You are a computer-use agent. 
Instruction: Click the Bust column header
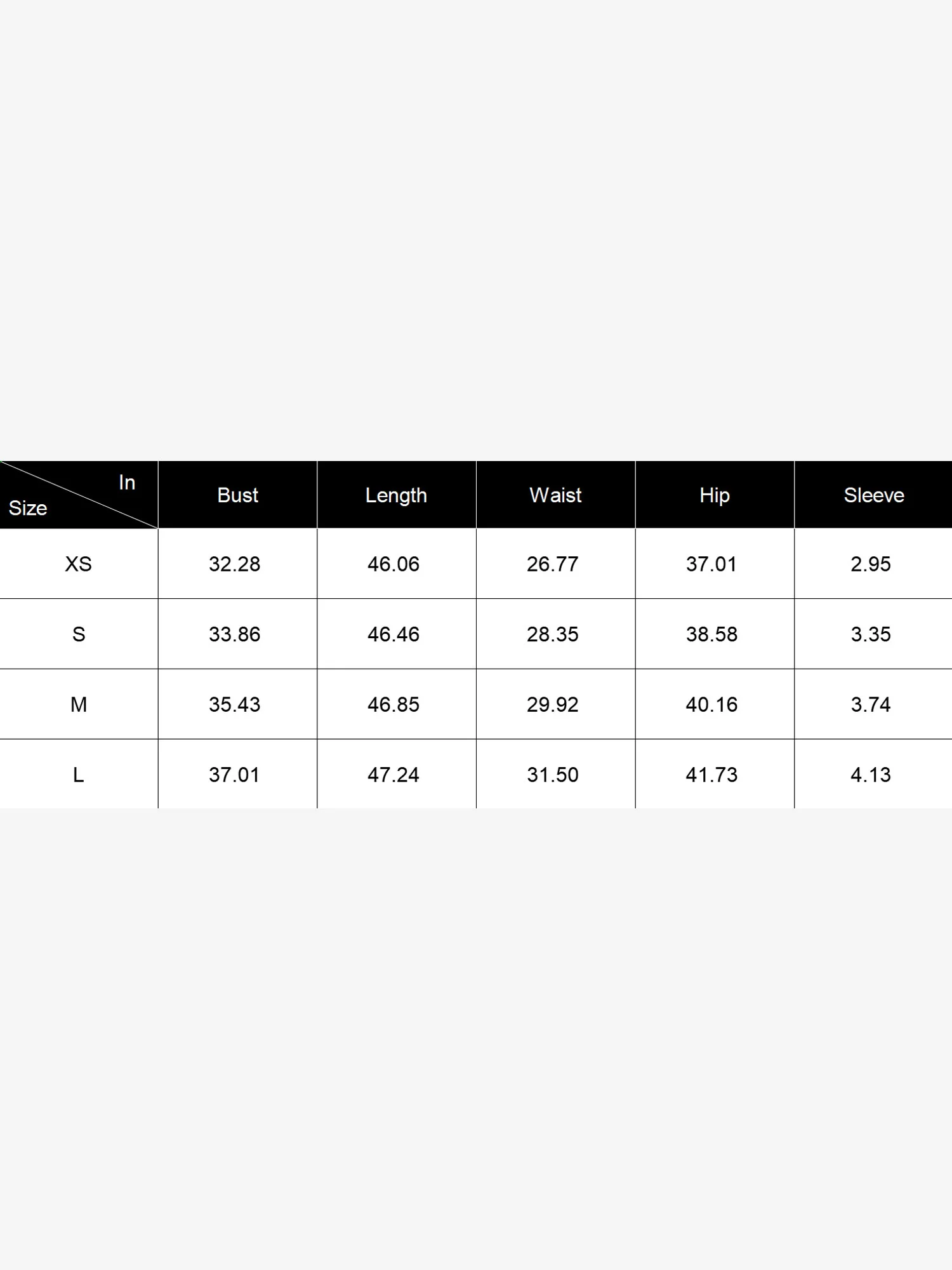tap(237, 495)
